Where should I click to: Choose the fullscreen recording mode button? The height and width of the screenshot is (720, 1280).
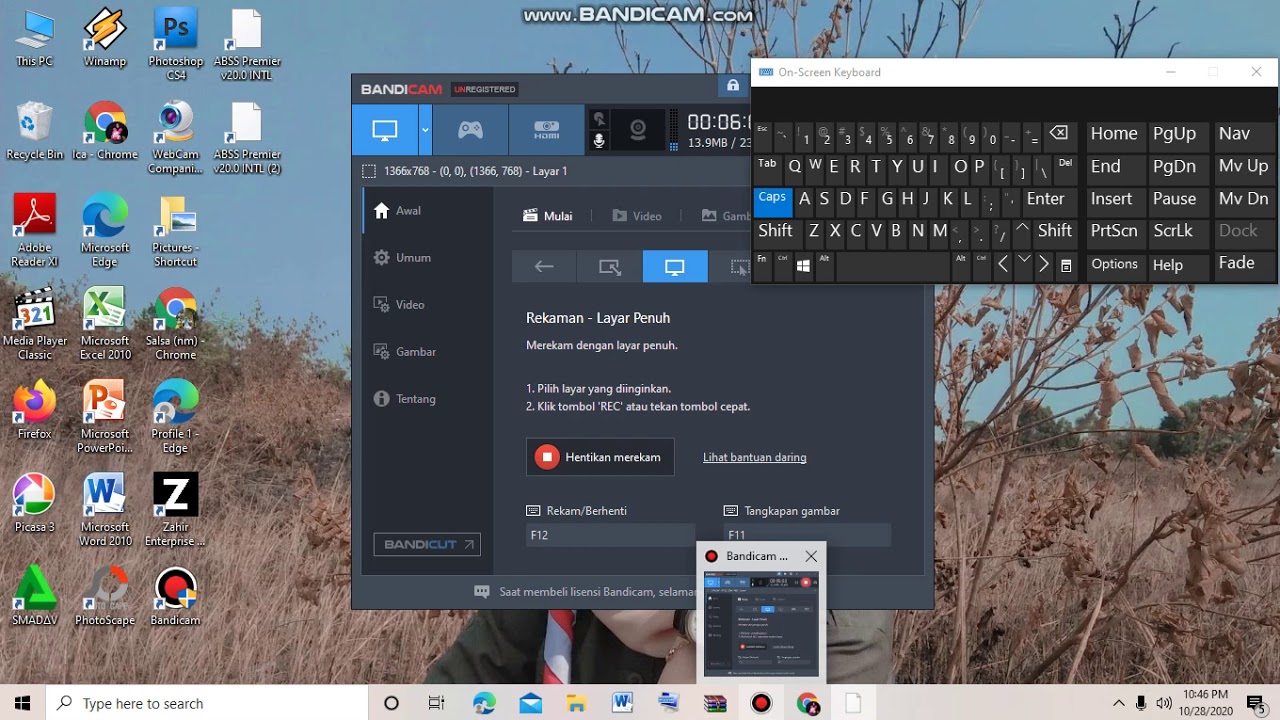pos(675,267)
